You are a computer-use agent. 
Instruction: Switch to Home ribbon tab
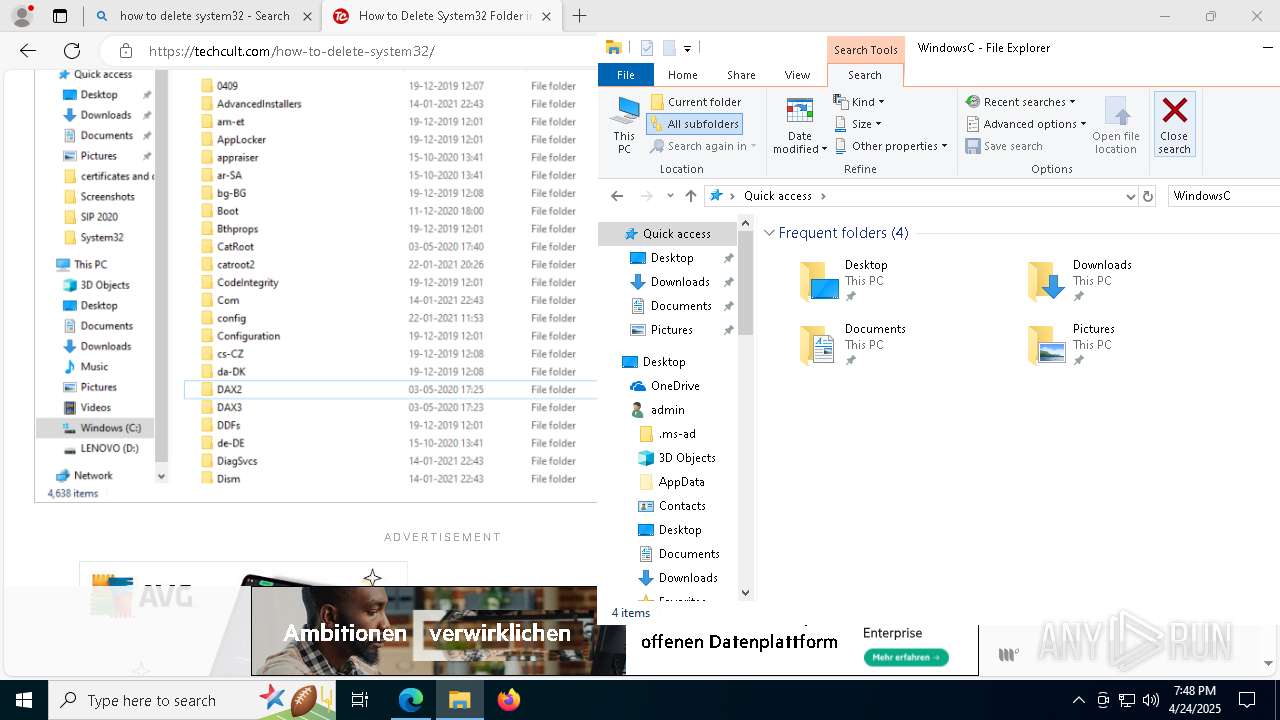pyautogui.click(x=683, y=75)
